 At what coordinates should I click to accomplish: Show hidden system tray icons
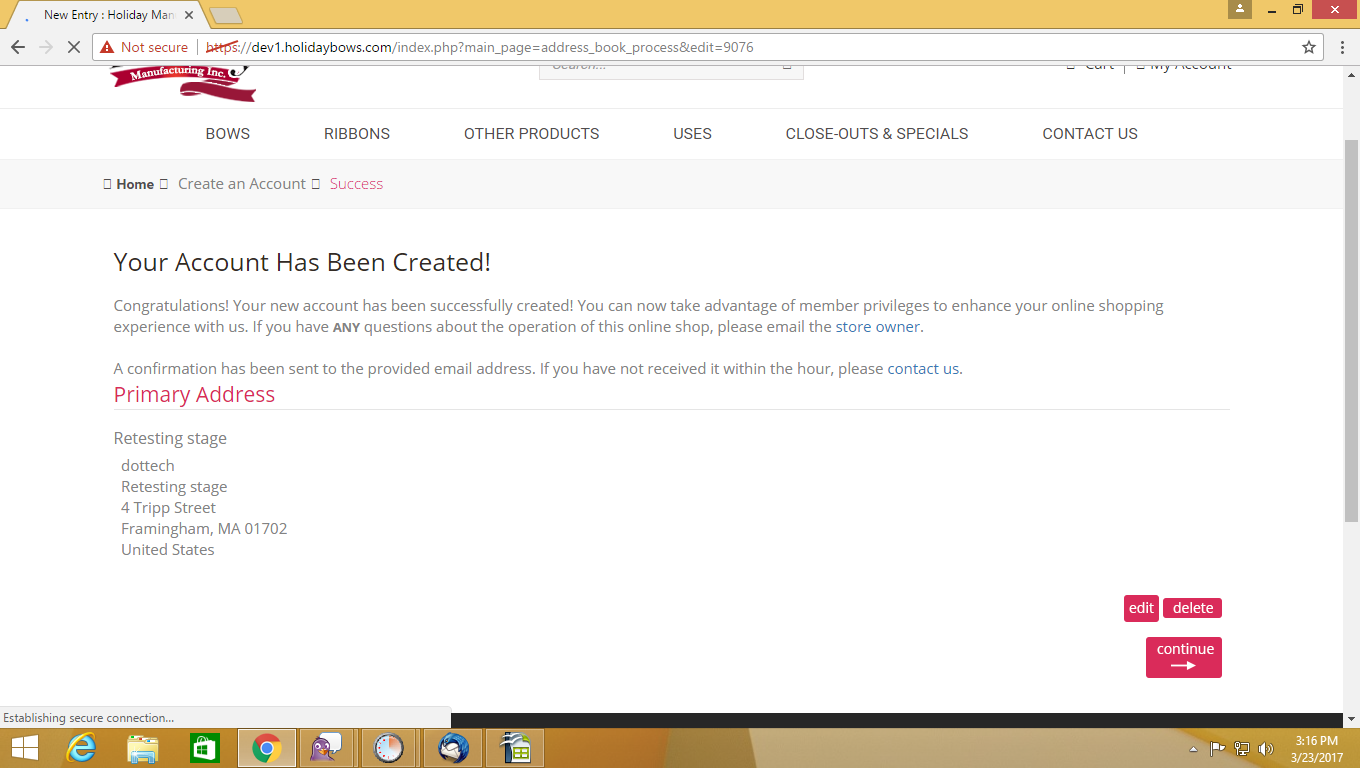(x=1193, y=749)
